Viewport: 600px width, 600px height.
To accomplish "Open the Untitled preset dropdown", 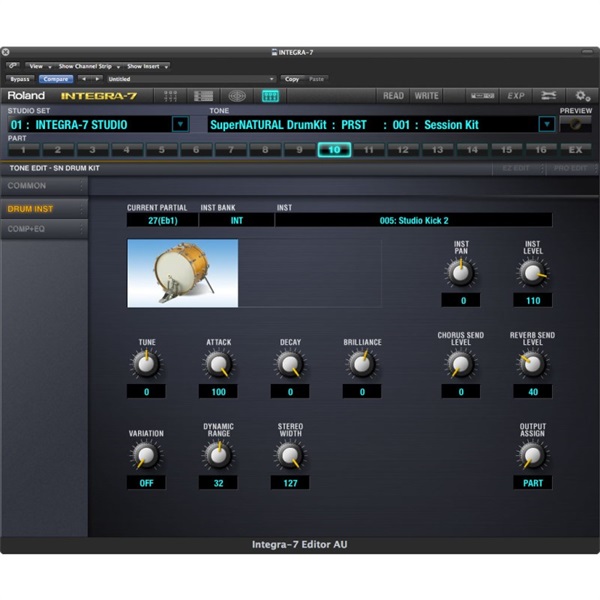I will click(x=191, y=79).
